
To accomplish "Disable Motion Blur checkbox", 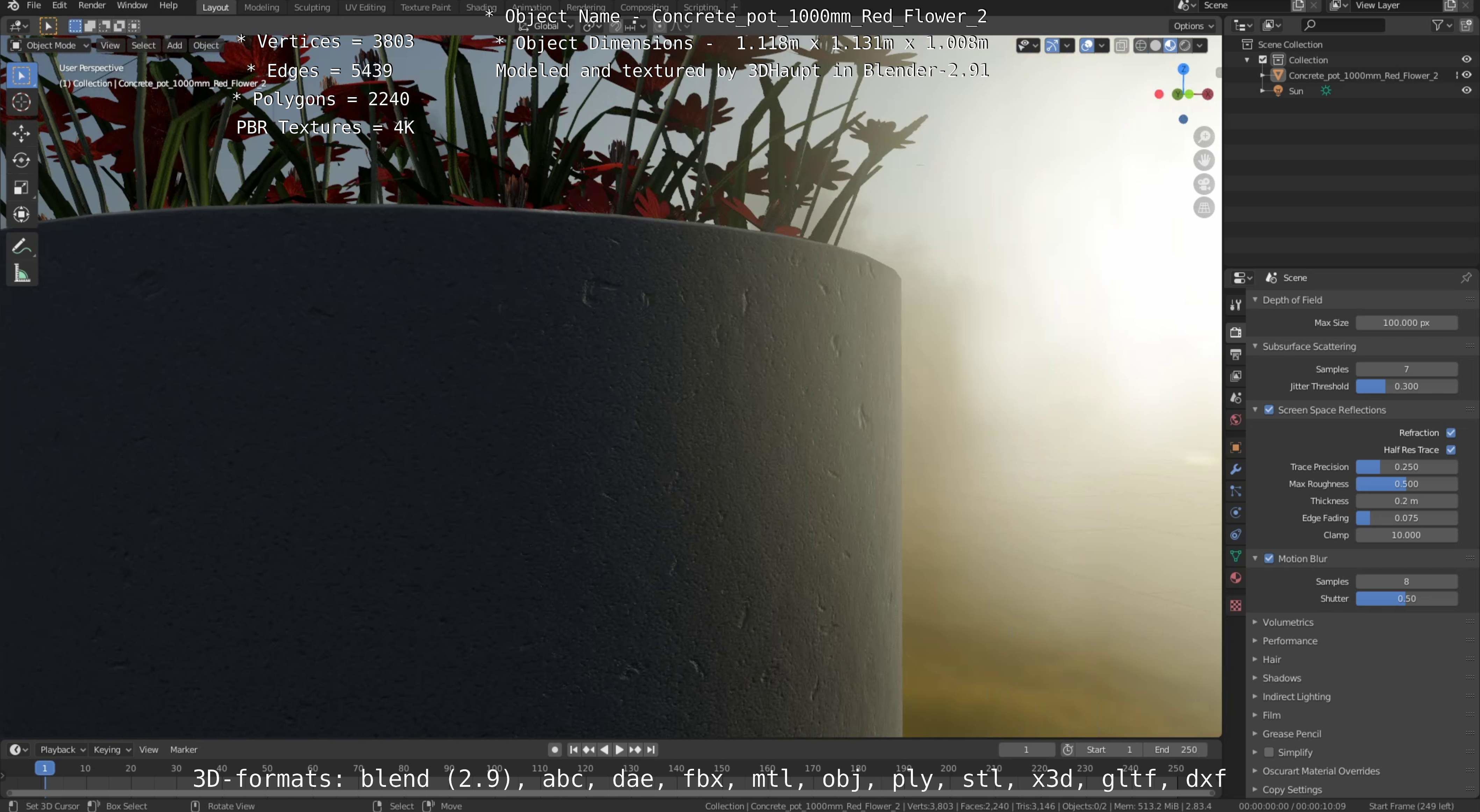I will [1269, 559].
